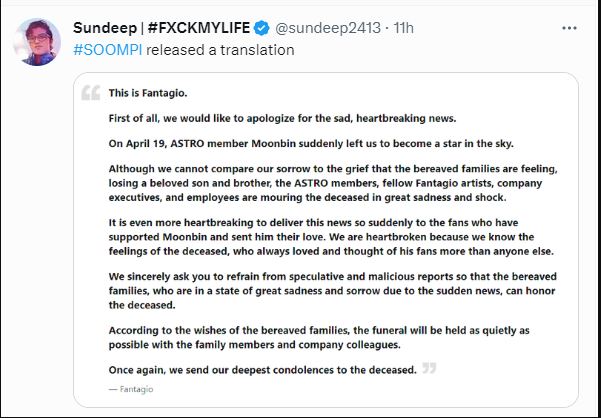Open the #SOOMPI hashtag link
601x418 pixels.
pyautogui.click(x=108, y=50)
